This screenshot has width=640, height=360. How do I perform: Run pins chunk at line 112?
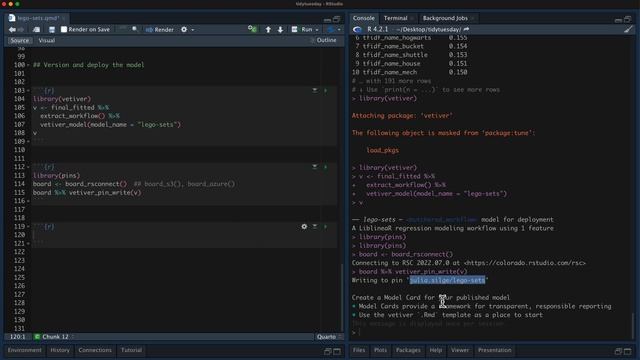tap(326, 167)
